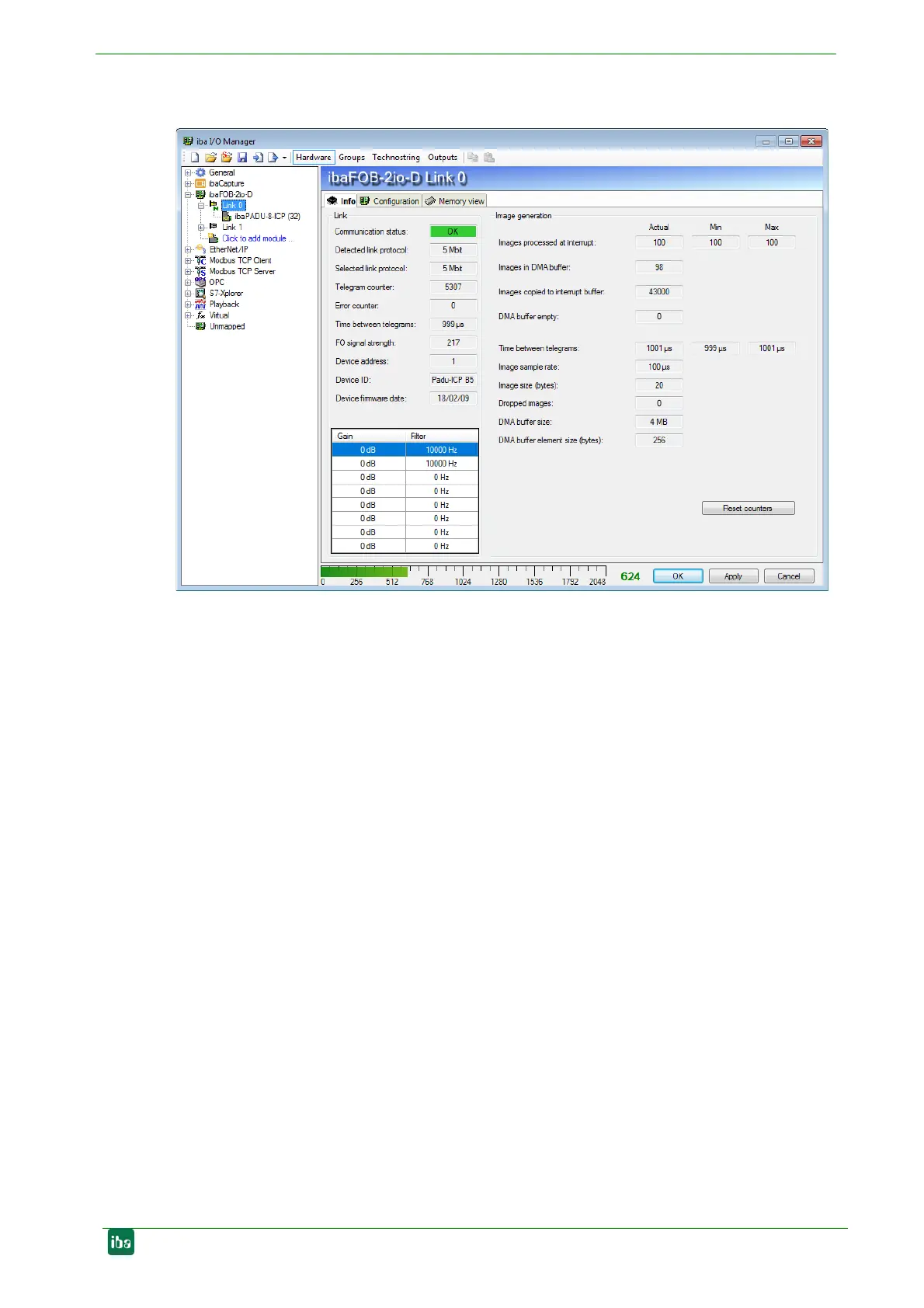Click the Playback waveform icon
The image size is (924, 1308).
(x=200, y=304)
